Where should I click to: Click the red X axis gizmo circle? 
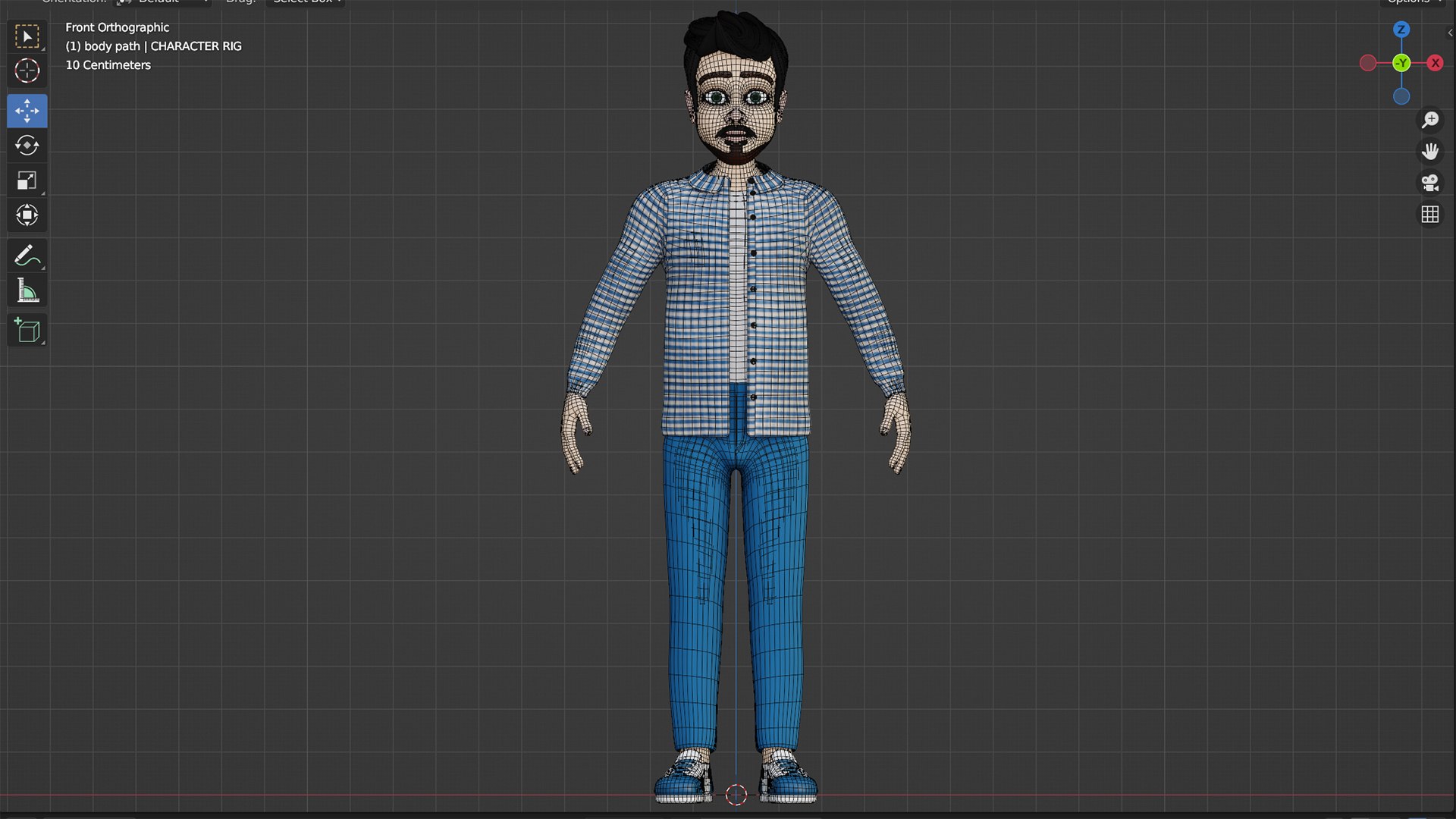pyautogui.click(x=1436, y=63)
